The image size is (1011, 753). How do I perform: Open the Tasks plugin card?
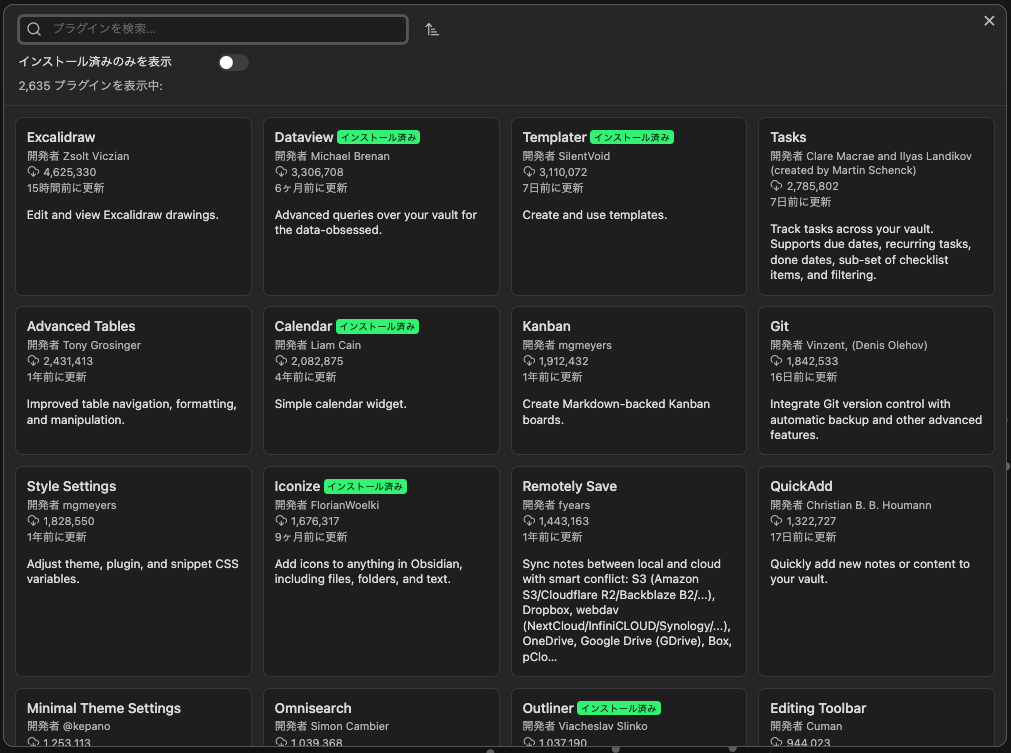tap(876, 206)
